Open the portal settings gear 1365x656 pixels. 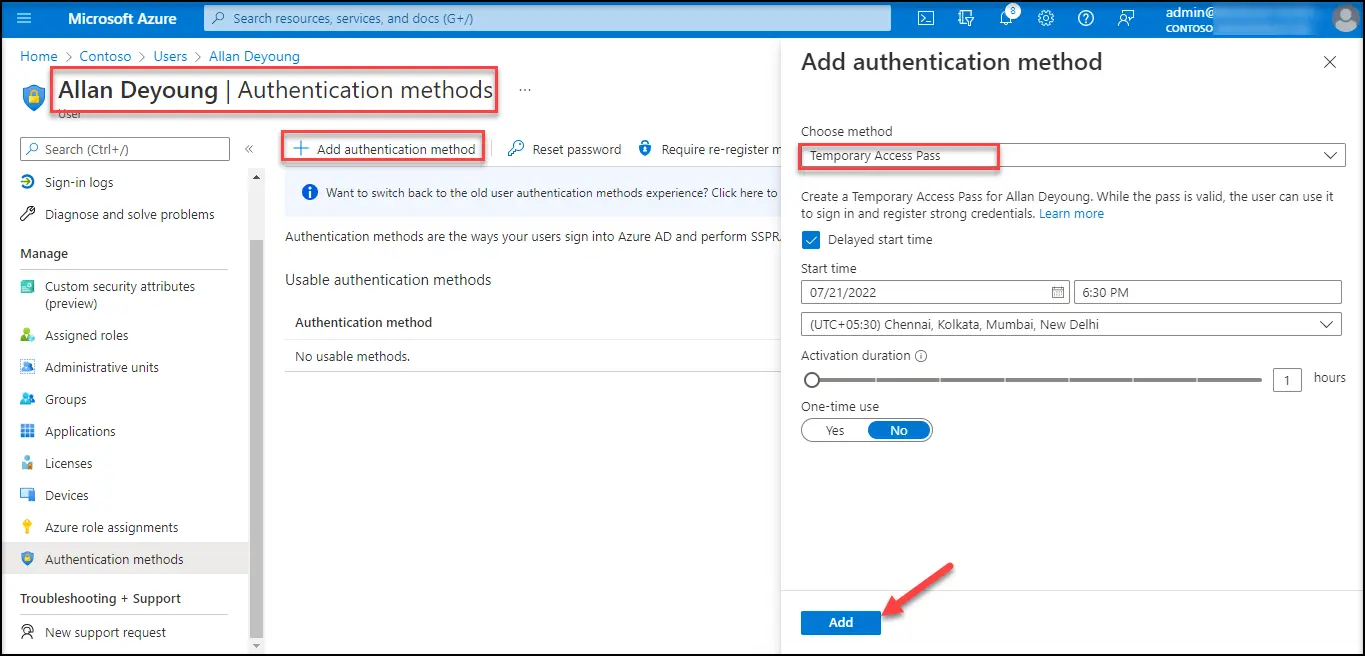pos(1046,19)
